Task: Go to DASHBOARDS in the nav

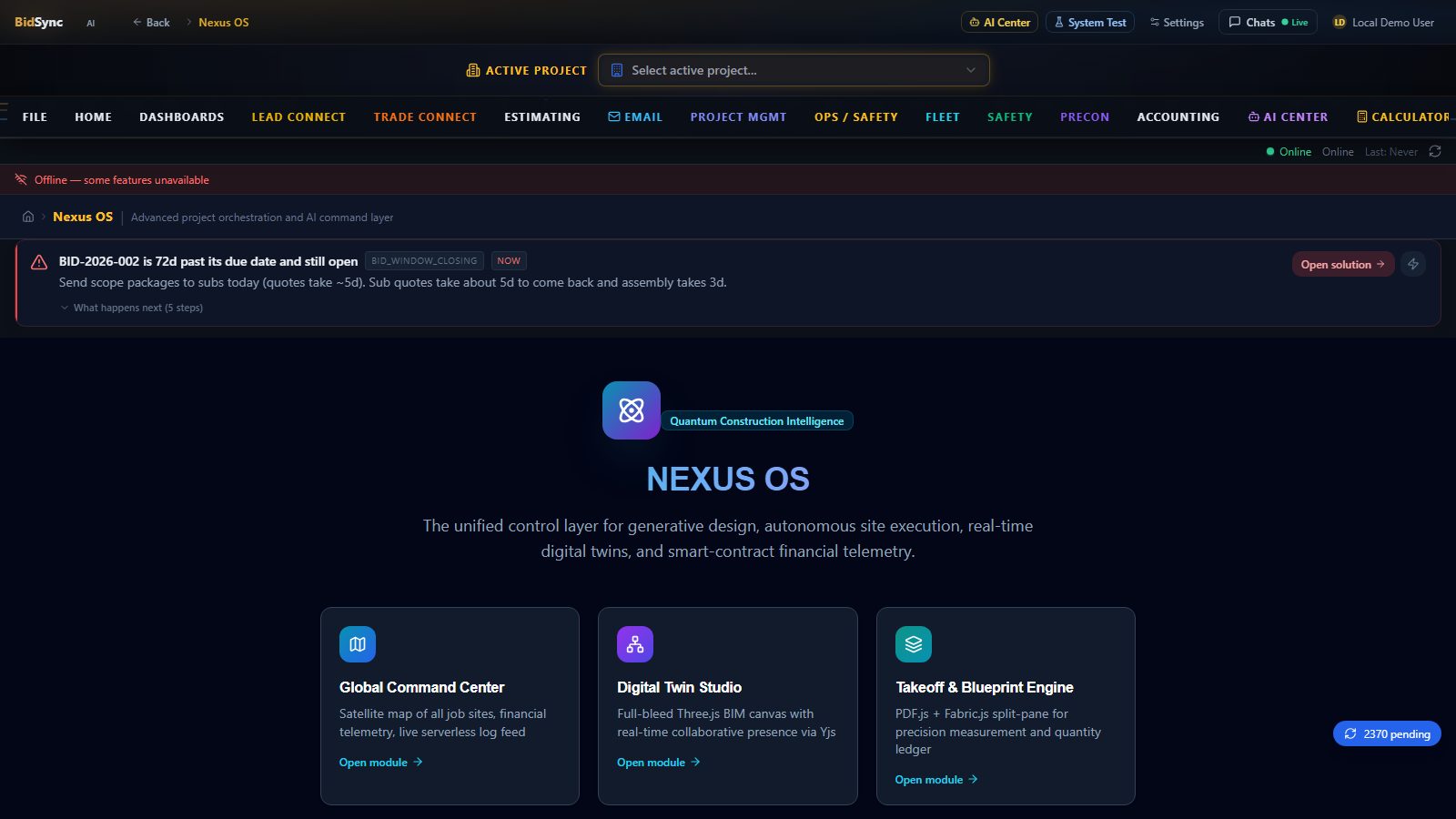Action: [182, 116]
